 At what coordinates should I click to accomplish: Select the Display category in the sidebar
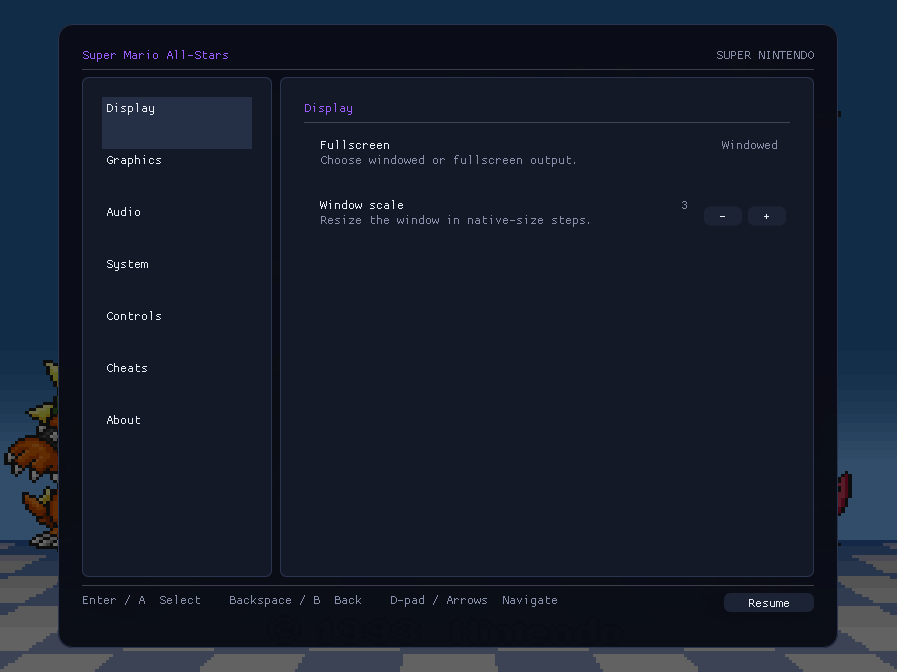pyautogui.click(x=177, y=123)
